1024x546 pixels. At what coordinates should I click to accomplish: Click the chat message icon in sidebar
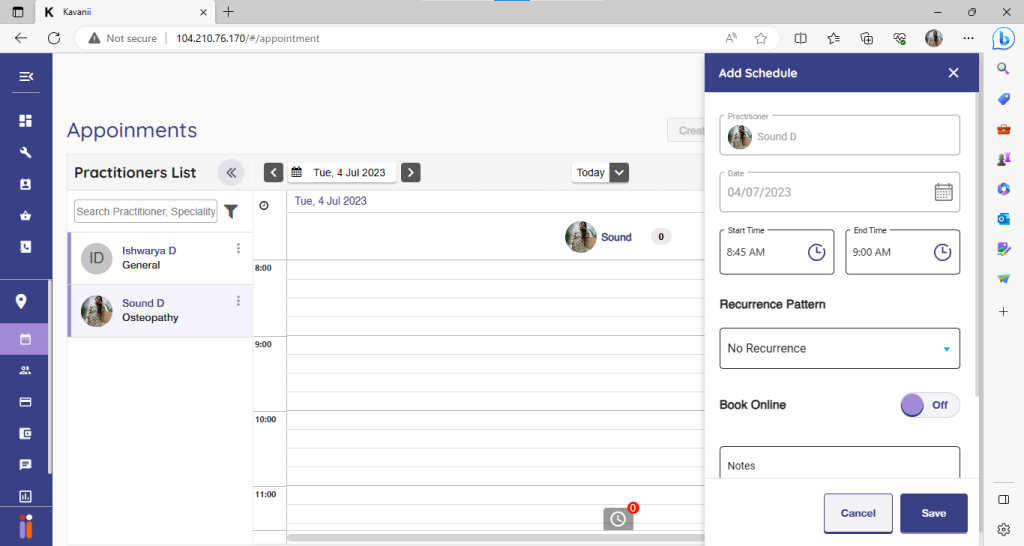(25, 465)
